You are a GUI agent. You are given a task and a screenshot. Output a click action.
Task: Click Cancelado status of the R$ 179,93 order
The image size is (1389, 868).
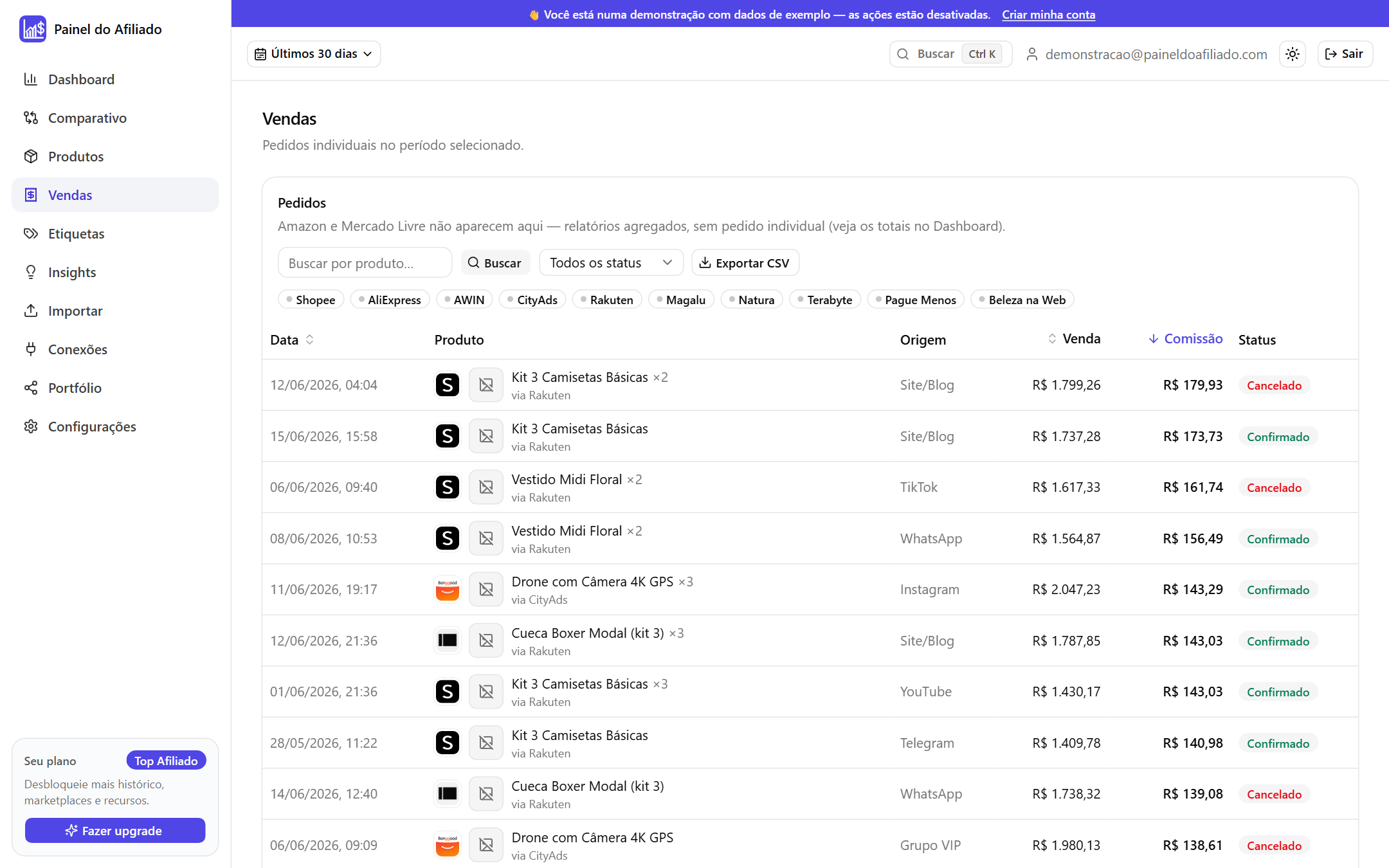pos(1274,385)
